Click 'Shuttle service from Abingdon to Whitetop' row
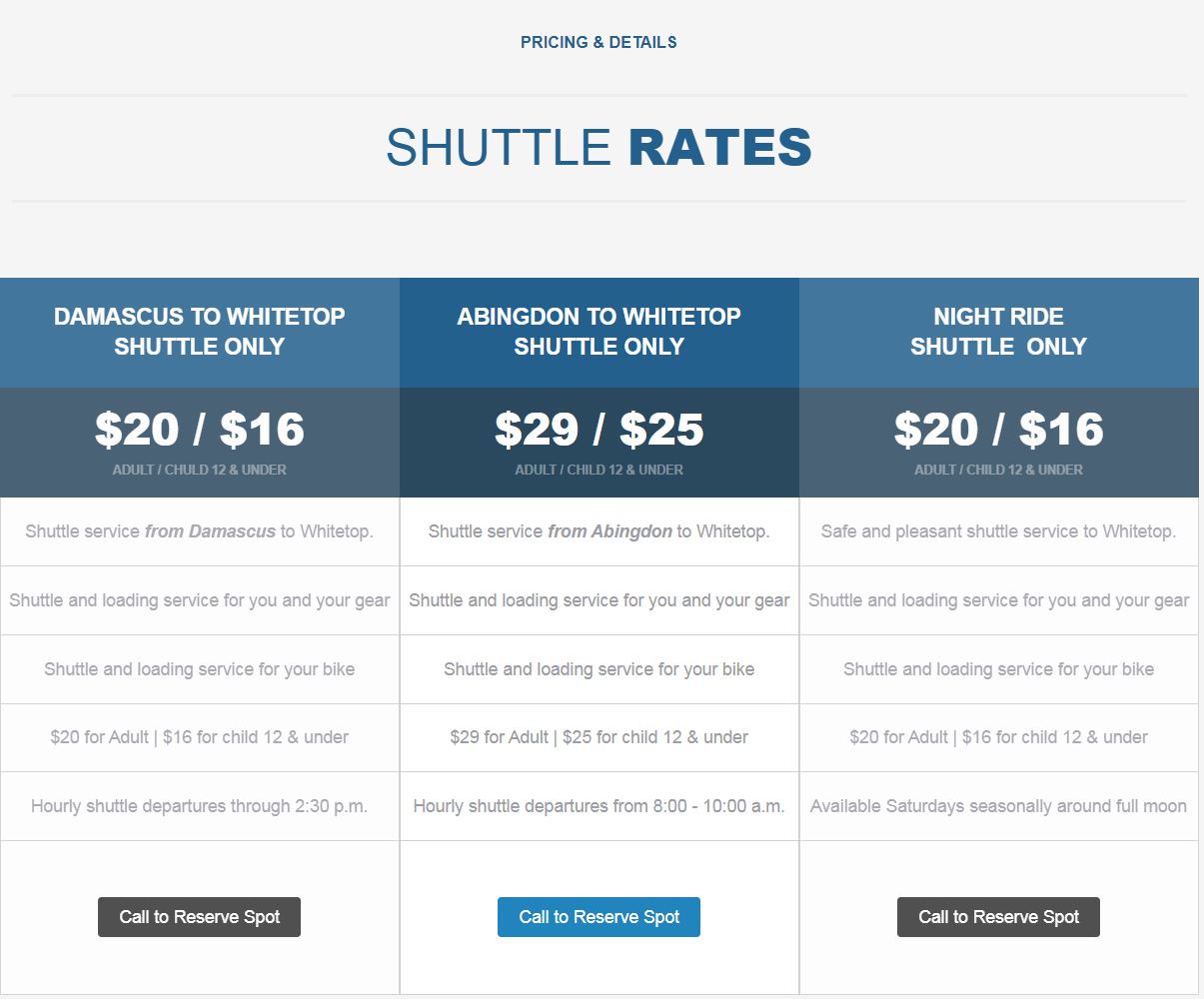Screen dimensions: 1204x999 coord(600,531)
